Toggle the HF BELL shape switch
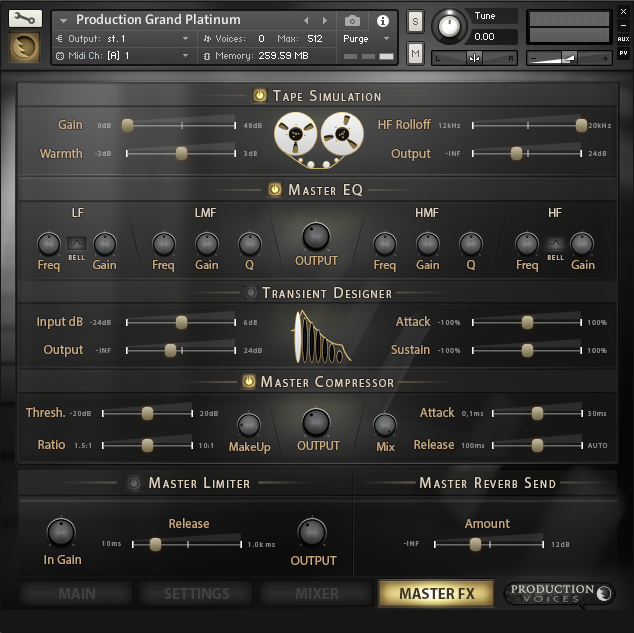The width and height of the screenshot is (634, 633). pyautogui.click(x=555, y=243)
